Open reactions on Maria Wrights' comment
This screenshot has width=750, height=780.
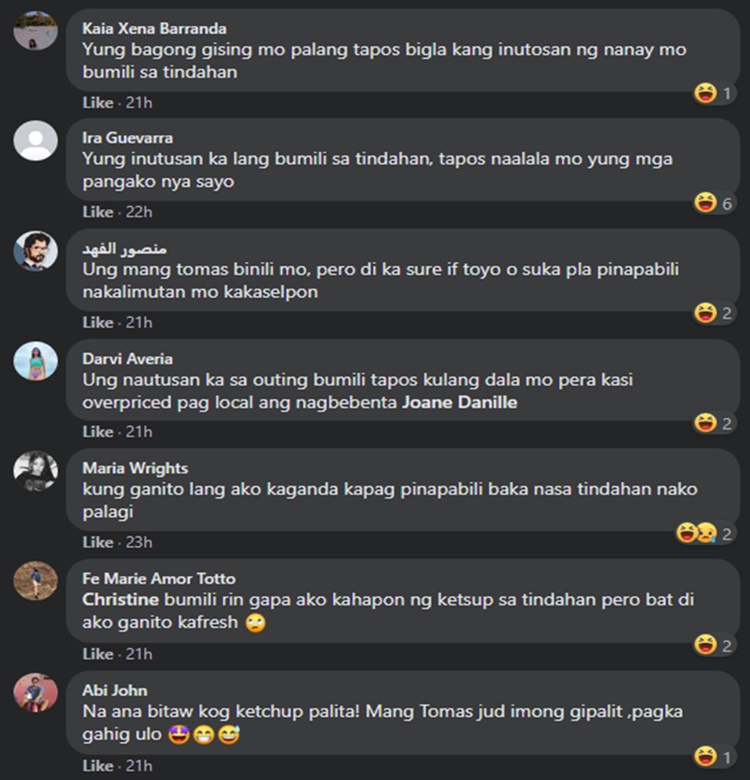click(x=704, y=533)
